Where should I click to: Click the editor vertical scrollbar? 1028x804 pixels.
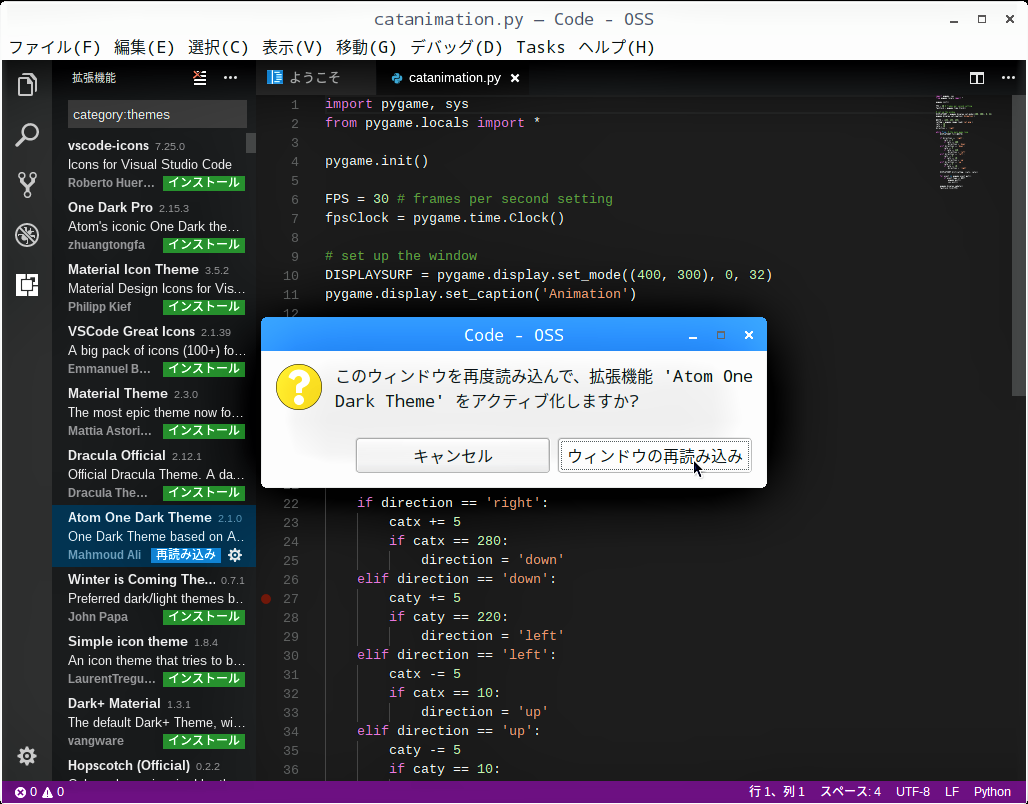1019,246
